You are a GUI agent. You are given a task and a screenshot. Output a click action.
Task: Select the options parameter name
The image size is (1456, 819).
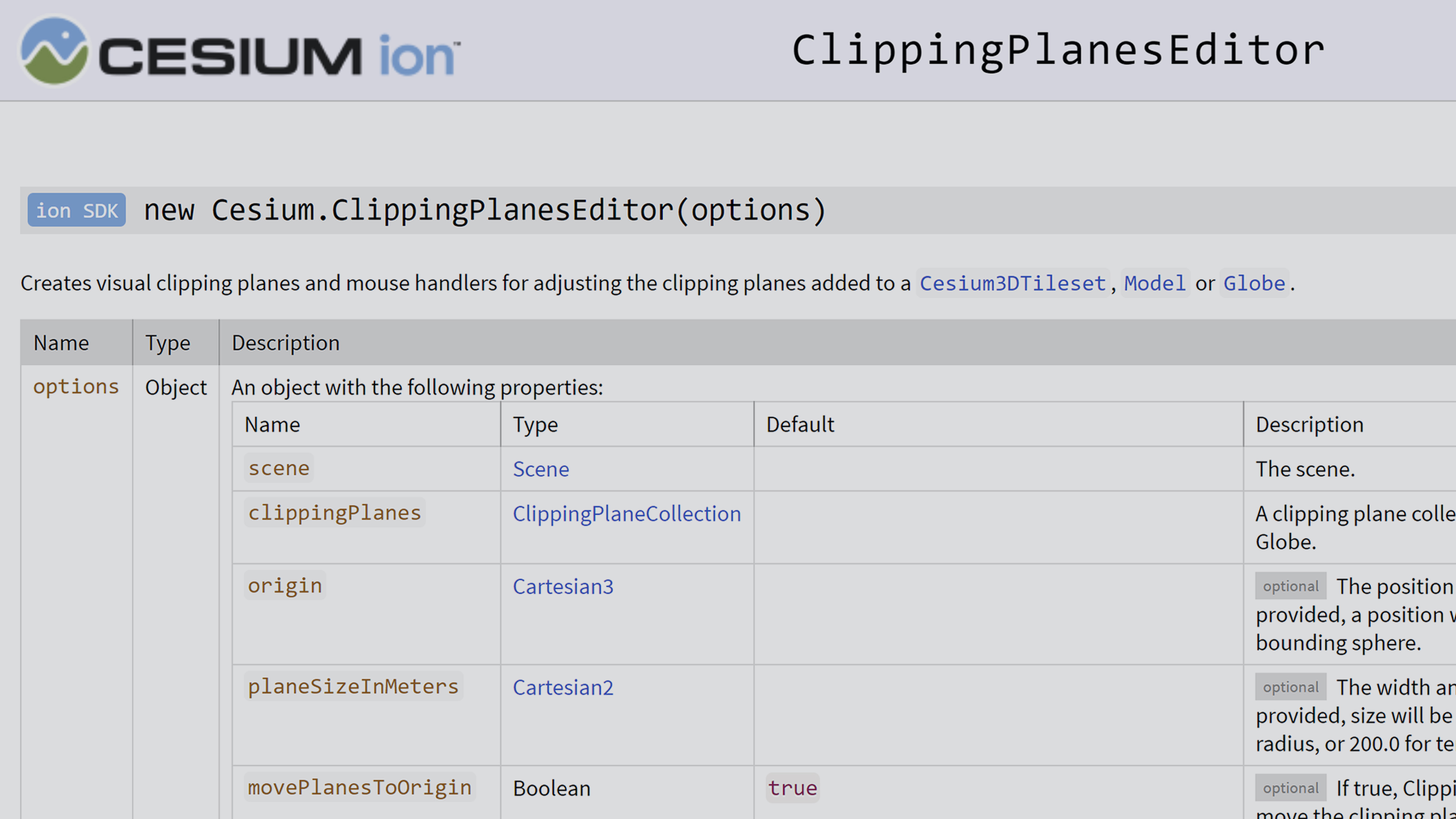coord(76,387)
